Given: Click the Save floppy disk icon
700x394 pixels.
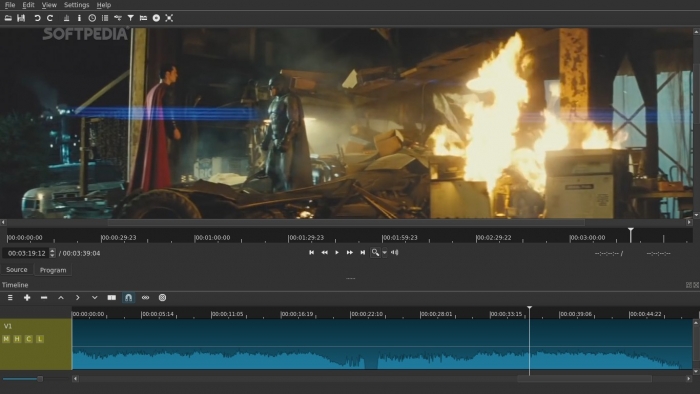Looking at the screenshot, I should coord(21,18).
